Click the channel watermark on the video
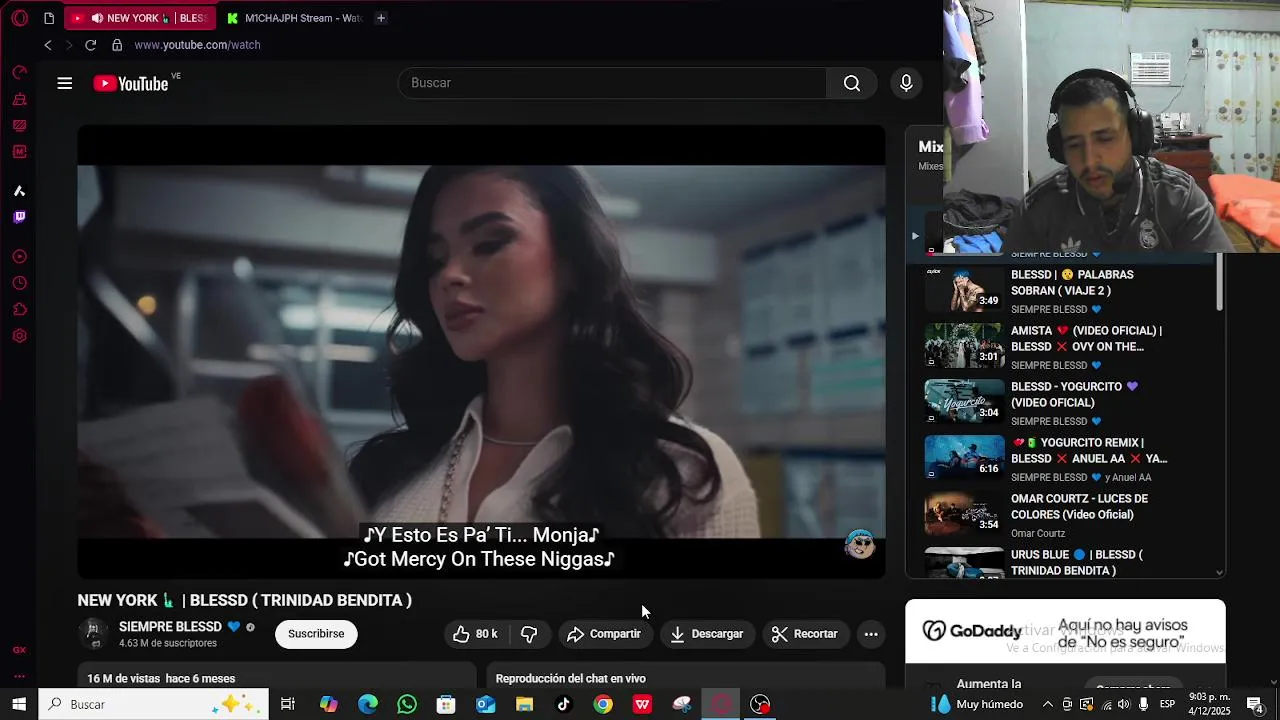Screen dimensions: 1280x720 [x=860, y=544]
